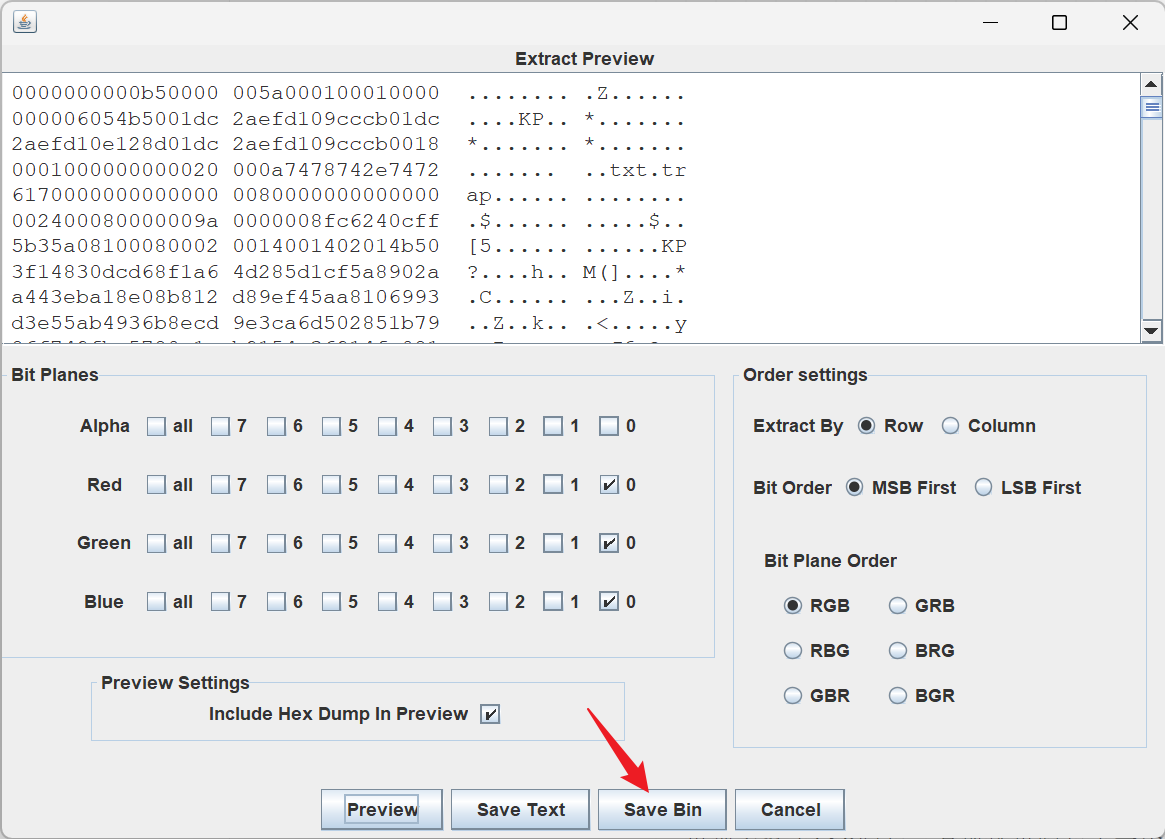Select Extract By Column option
Screen dimensions: 1165x839
click(951, 426)
